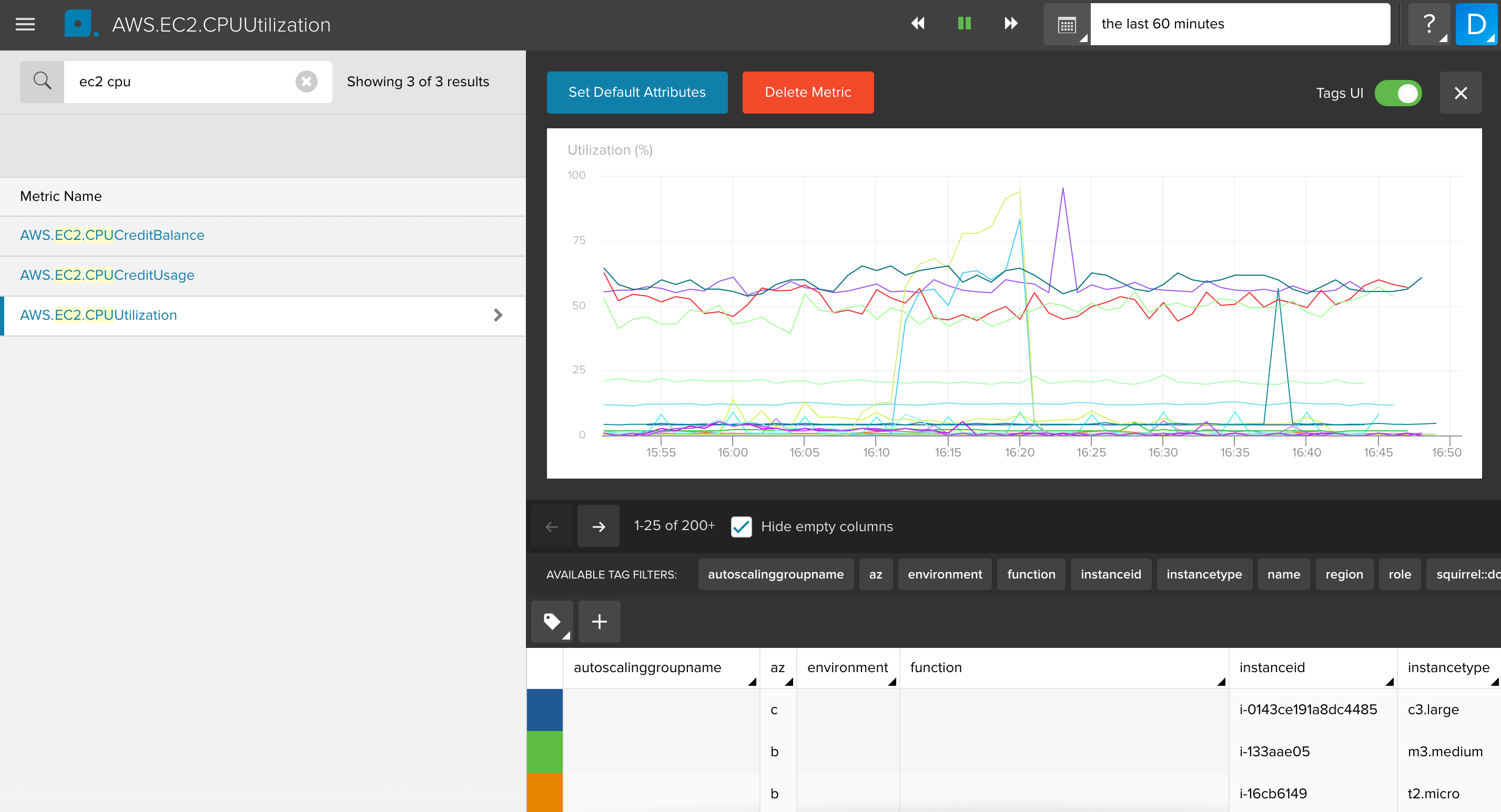Image resolution: width=1501 pixels, height=812 pixels.
Task: Pause live data streaming
Action: pos(965,23)
